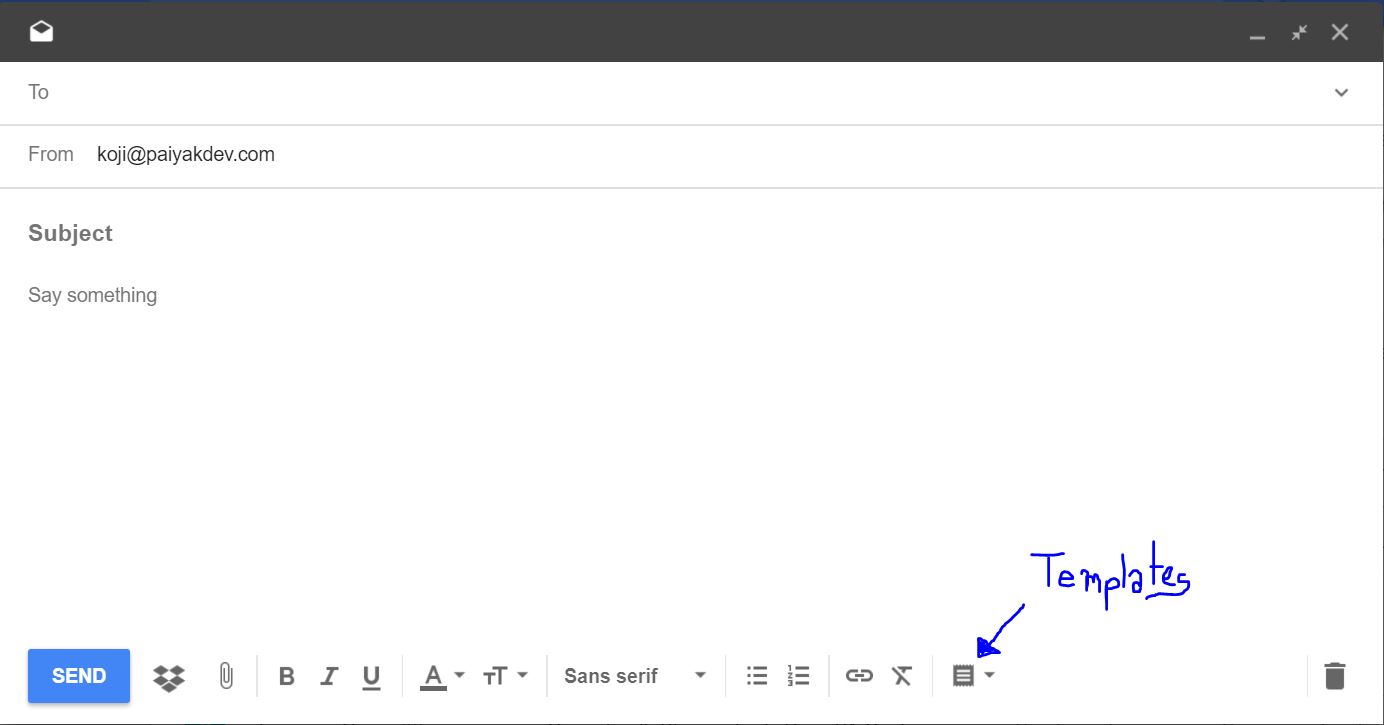The height and width of the screenshot is (725, 1384).
Task: Attach a file with the paperclip icon
Action: [226, 677]
